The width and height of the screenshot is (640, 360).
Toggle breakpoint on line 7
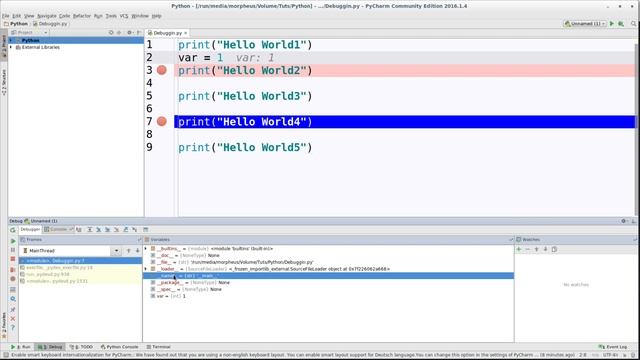pos(162,121)
